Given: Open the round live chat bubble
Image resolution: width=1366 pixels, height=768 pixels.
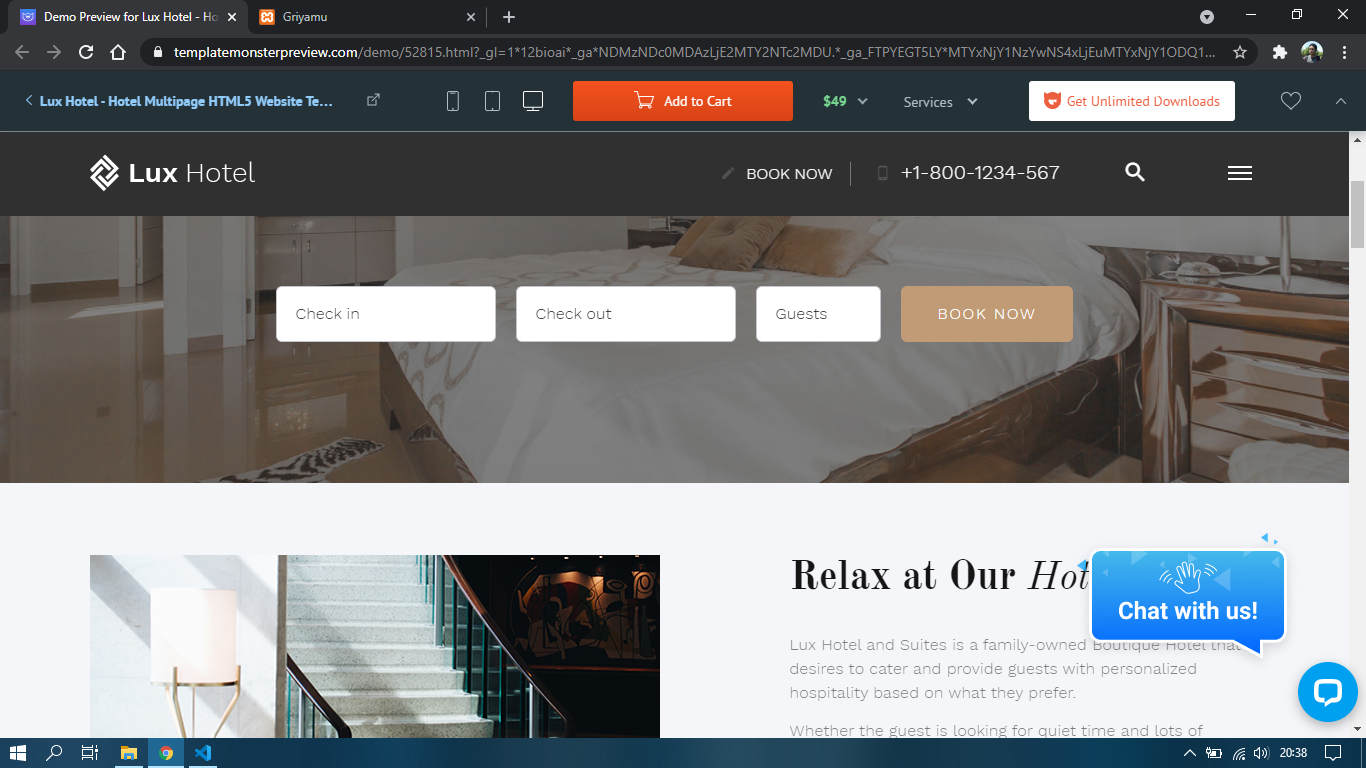Looking at the screenshot, I should 1327,692.
